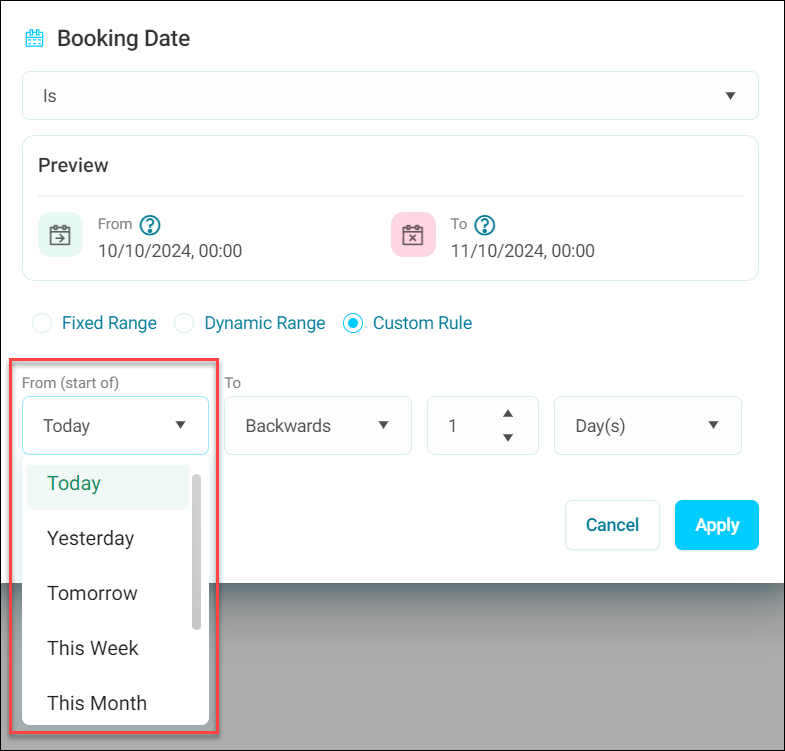Click the Booking Date calendar icon
This screenshot has width=785, height=751.
click(35, 39)
